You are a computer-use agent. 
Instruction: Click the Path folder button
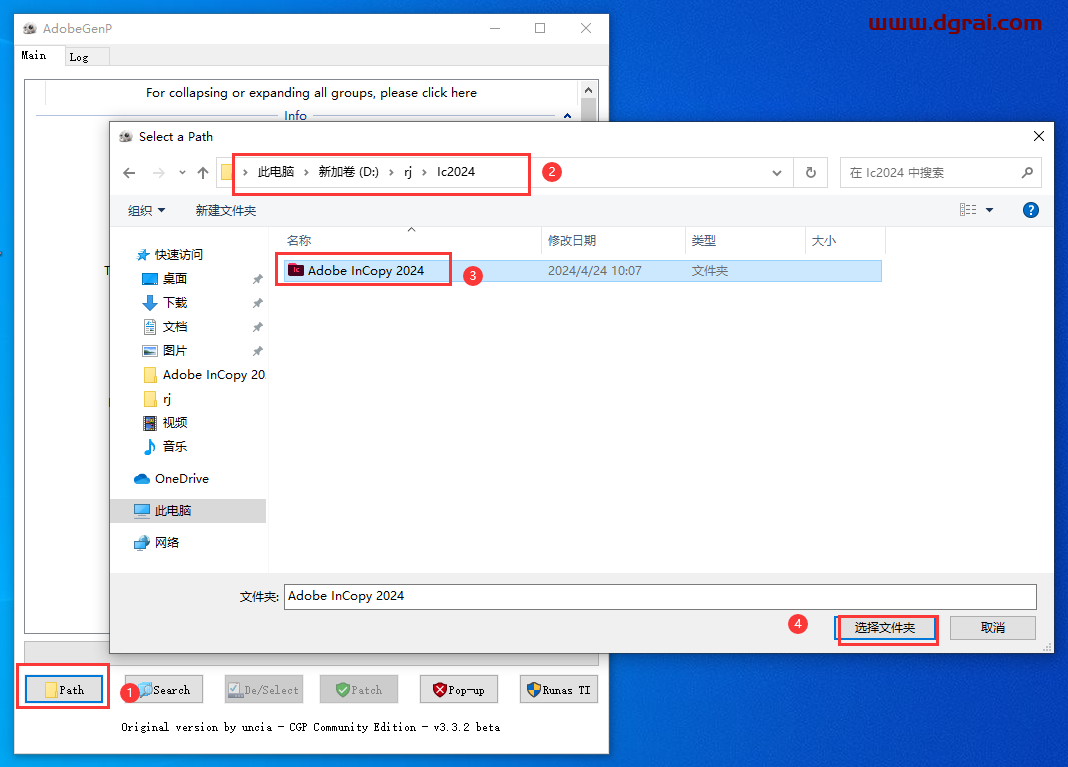pos(63,690)
